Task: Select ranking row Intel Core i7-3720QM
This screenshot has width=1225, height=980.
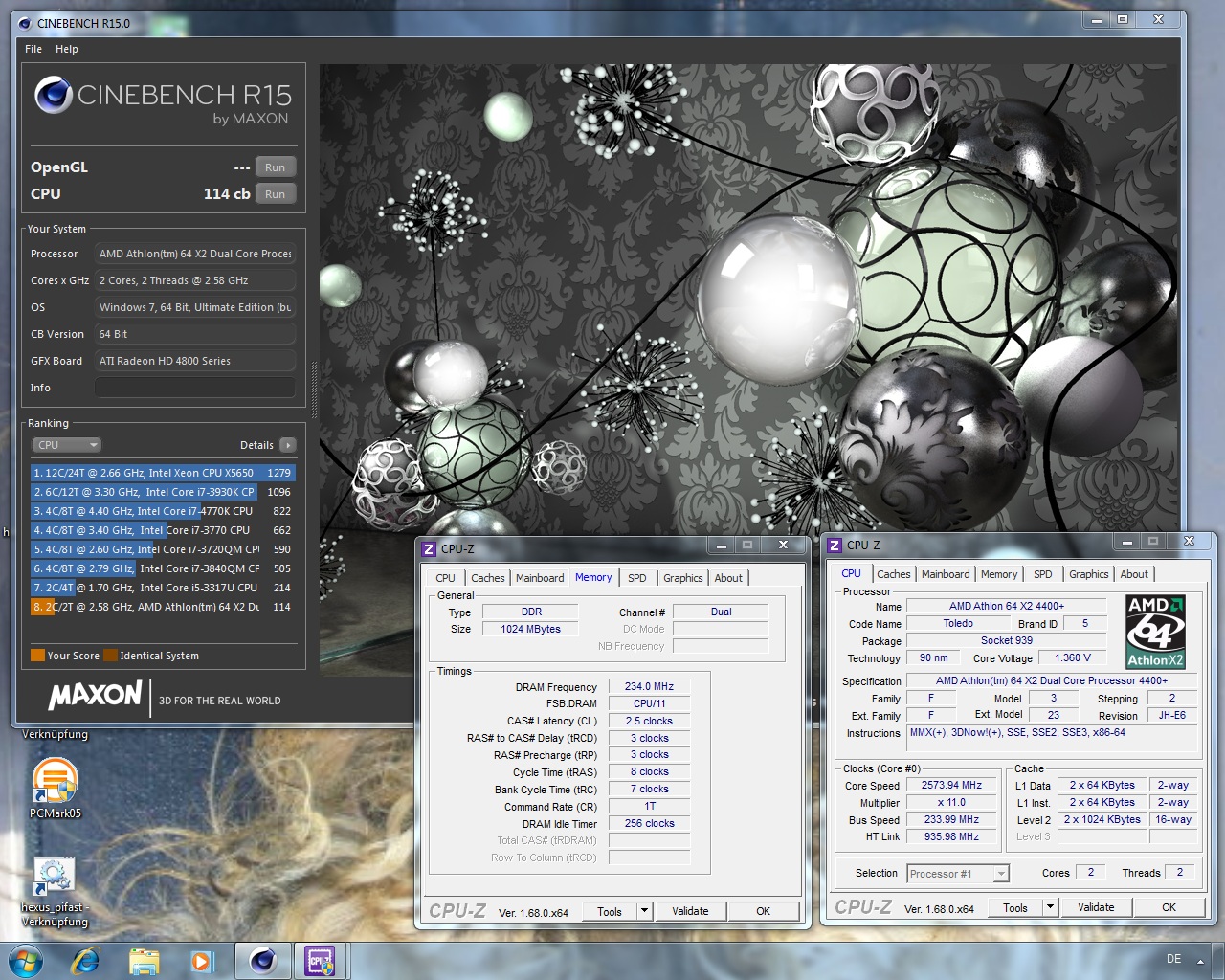Action: (163, 549)
